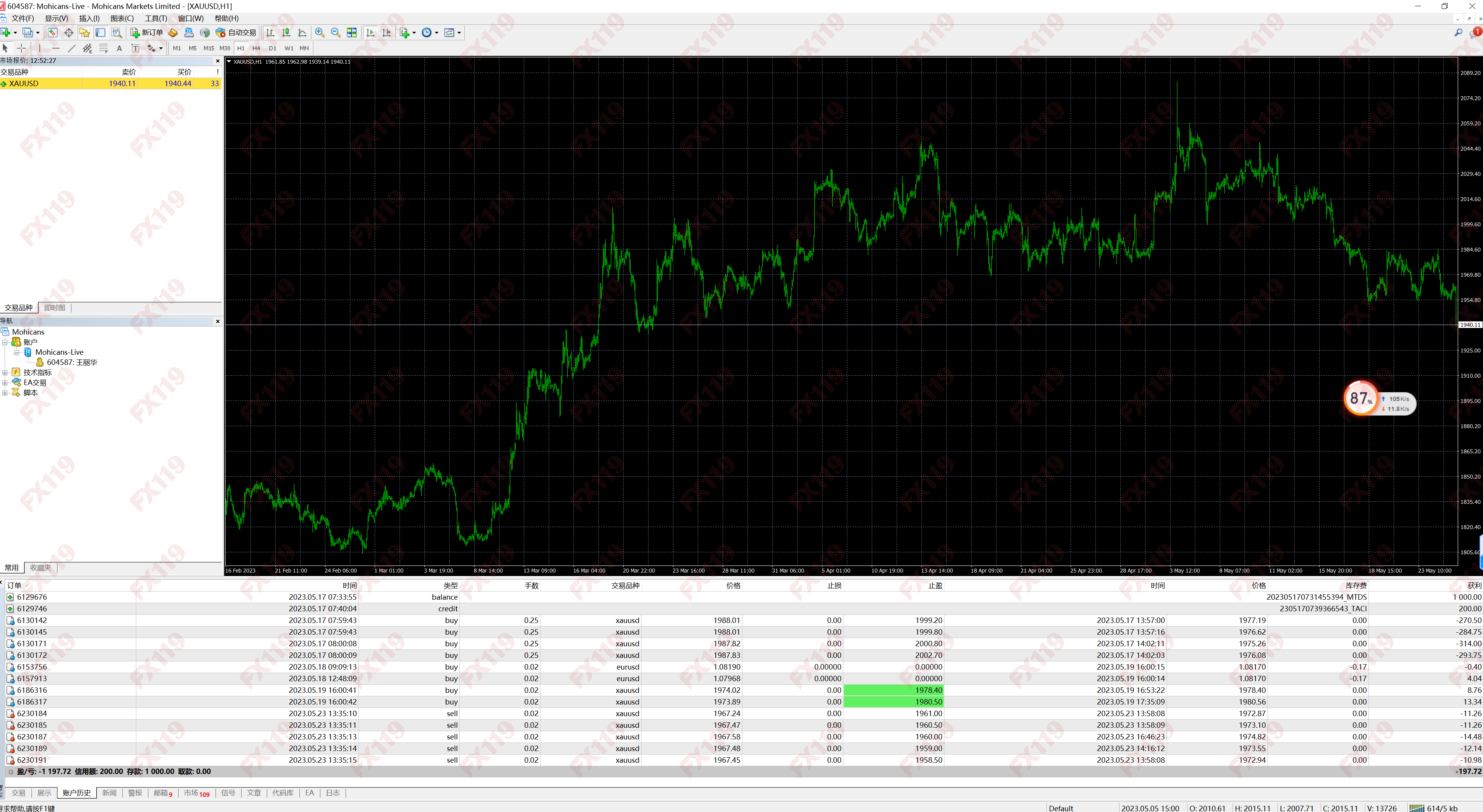Switch chart to bar chart mode

[271, 33]
